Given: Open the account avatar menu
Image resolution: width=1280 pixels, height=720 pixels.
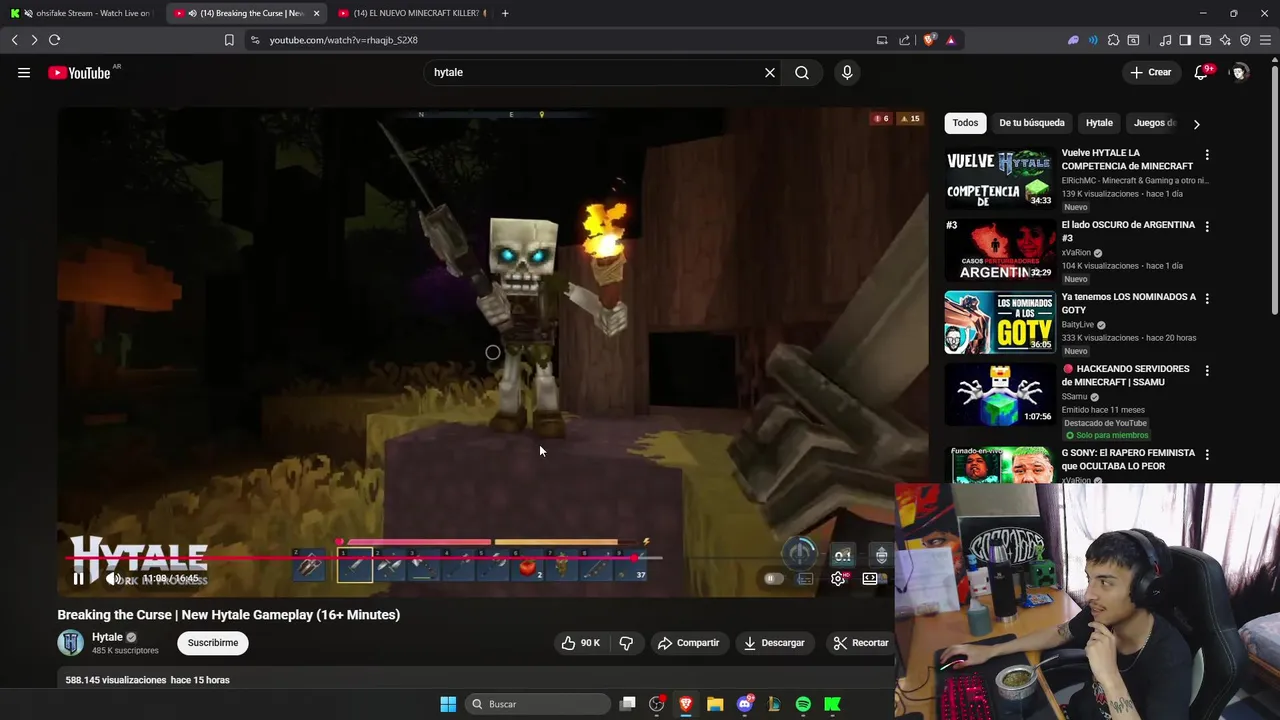Looking at the screenshot, I should pos(1239,72).
